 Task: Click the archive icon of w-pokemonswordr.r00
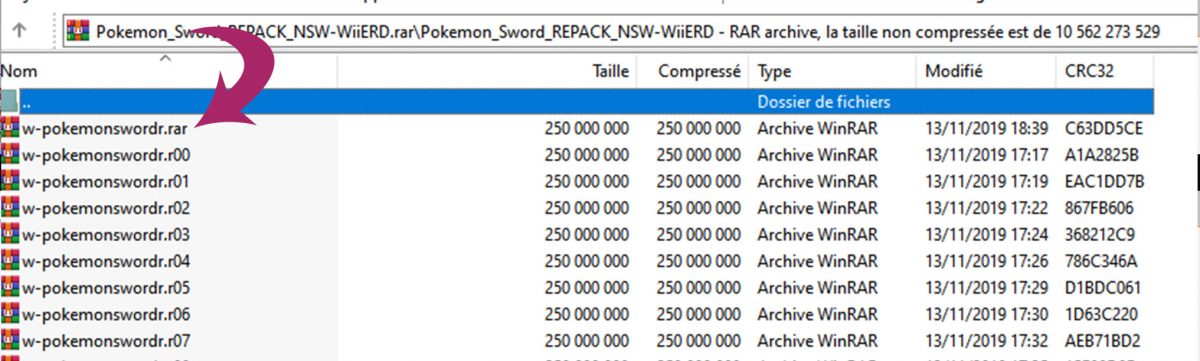10,155
